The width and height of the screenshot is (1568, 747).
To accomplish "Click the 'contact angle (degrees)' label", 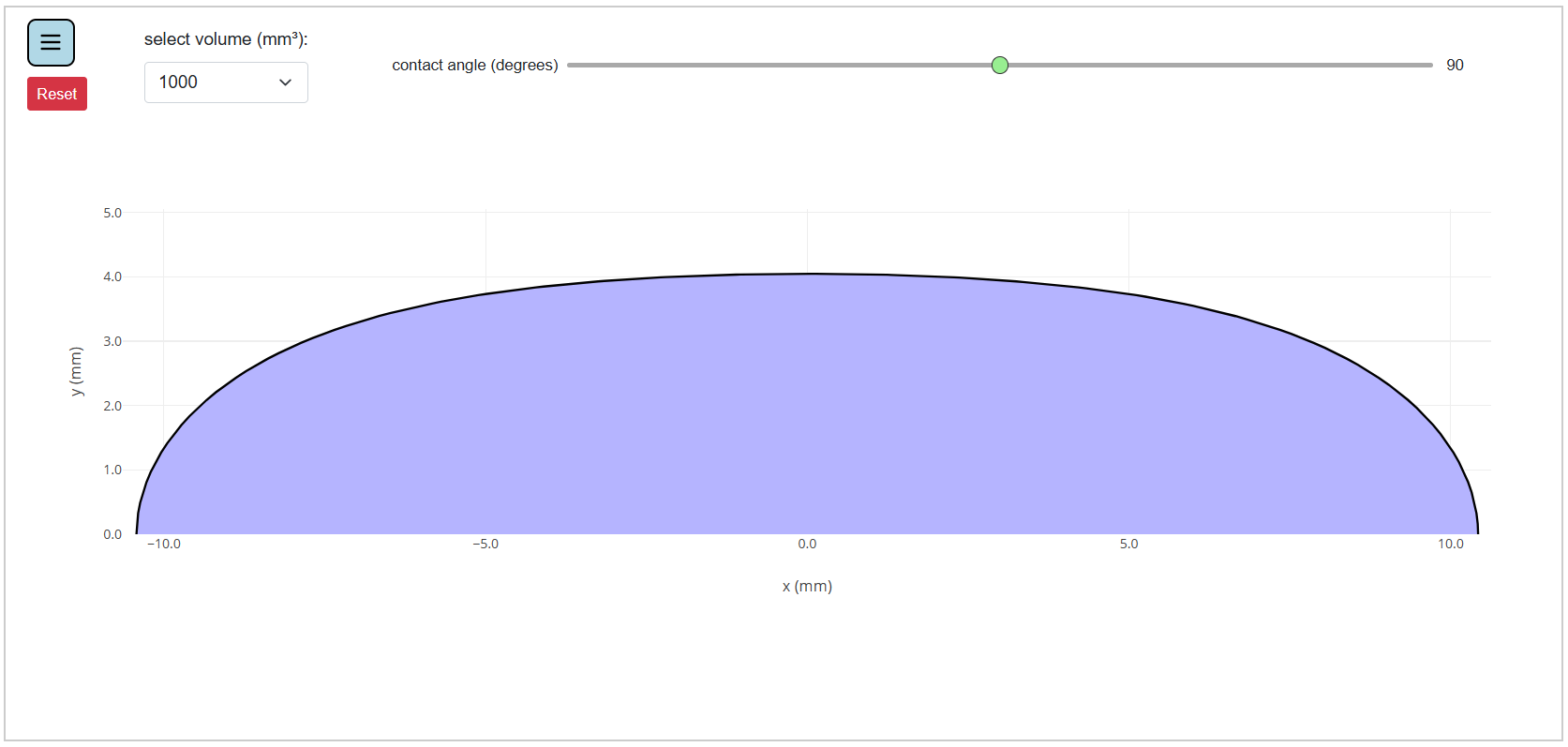I will (x=474, y=65).
